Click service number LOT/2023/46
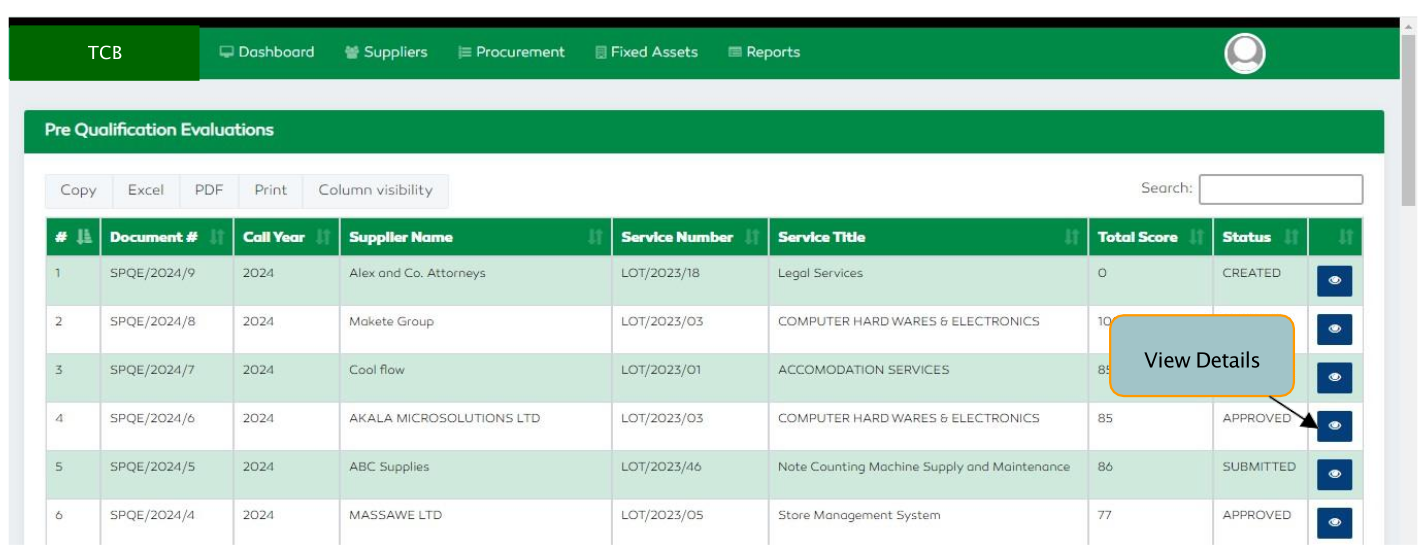1426x551 pixels. click(662, 466)
